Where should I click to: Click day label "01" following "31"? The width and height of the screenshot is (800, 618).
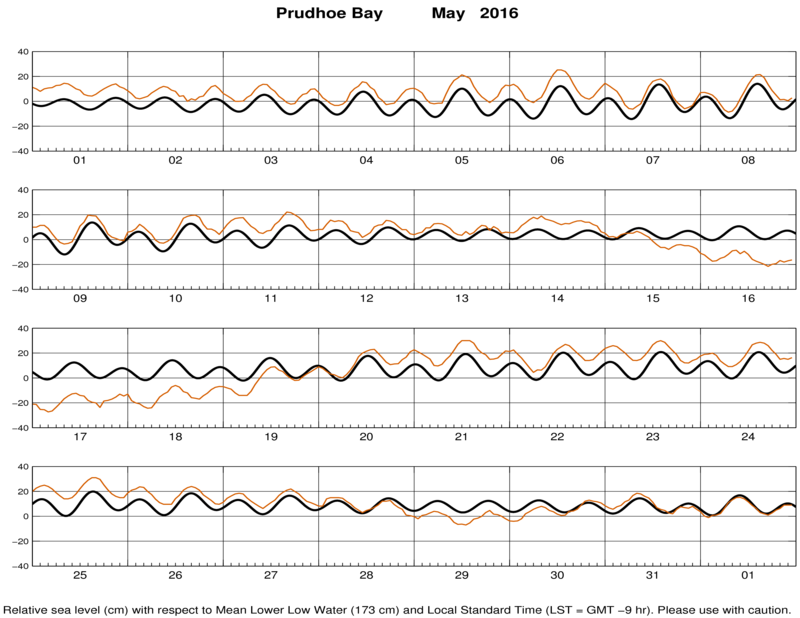(x=748, y=575)
